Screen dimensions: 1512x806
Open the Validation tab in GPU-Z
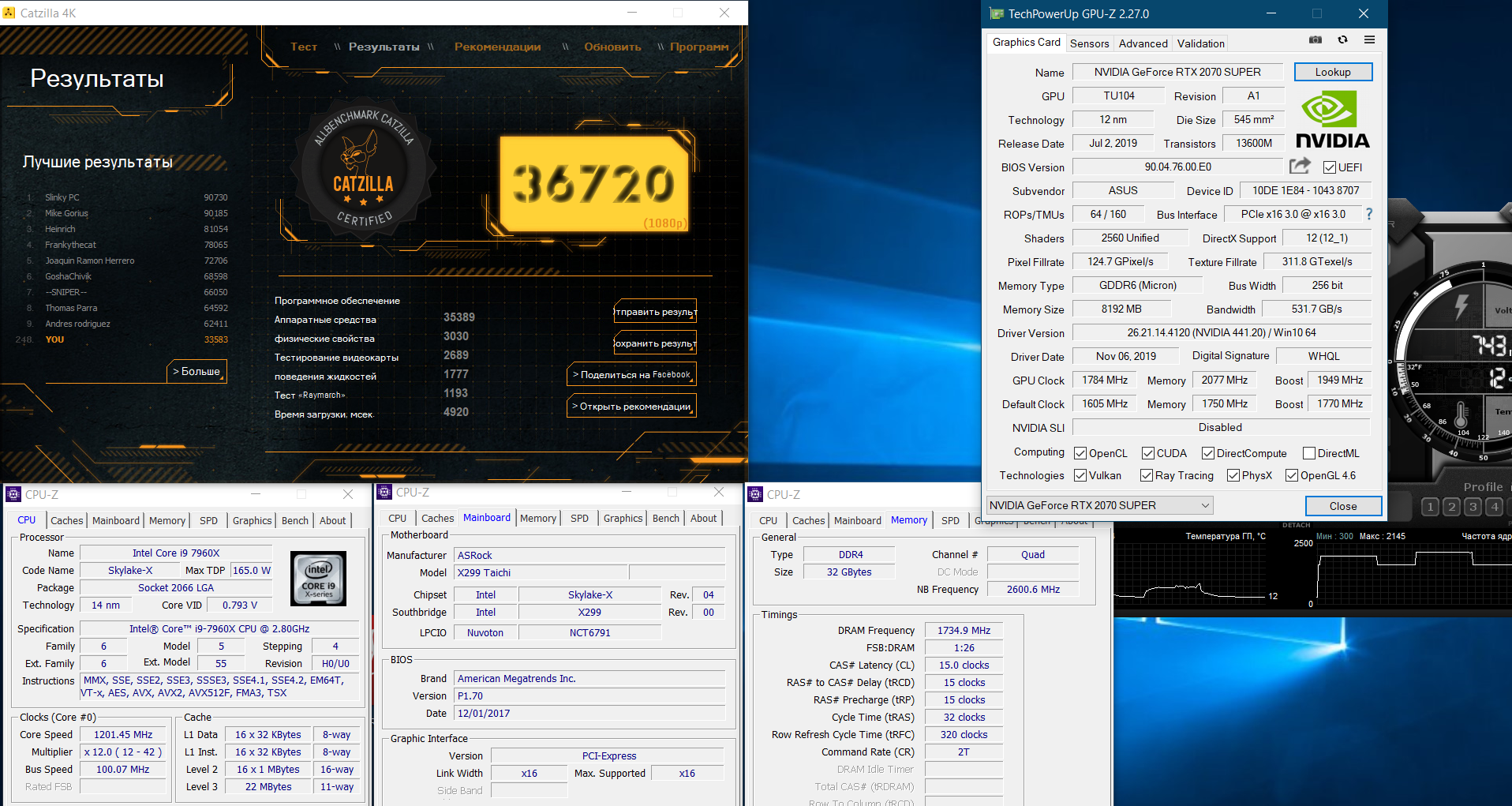1201,43
